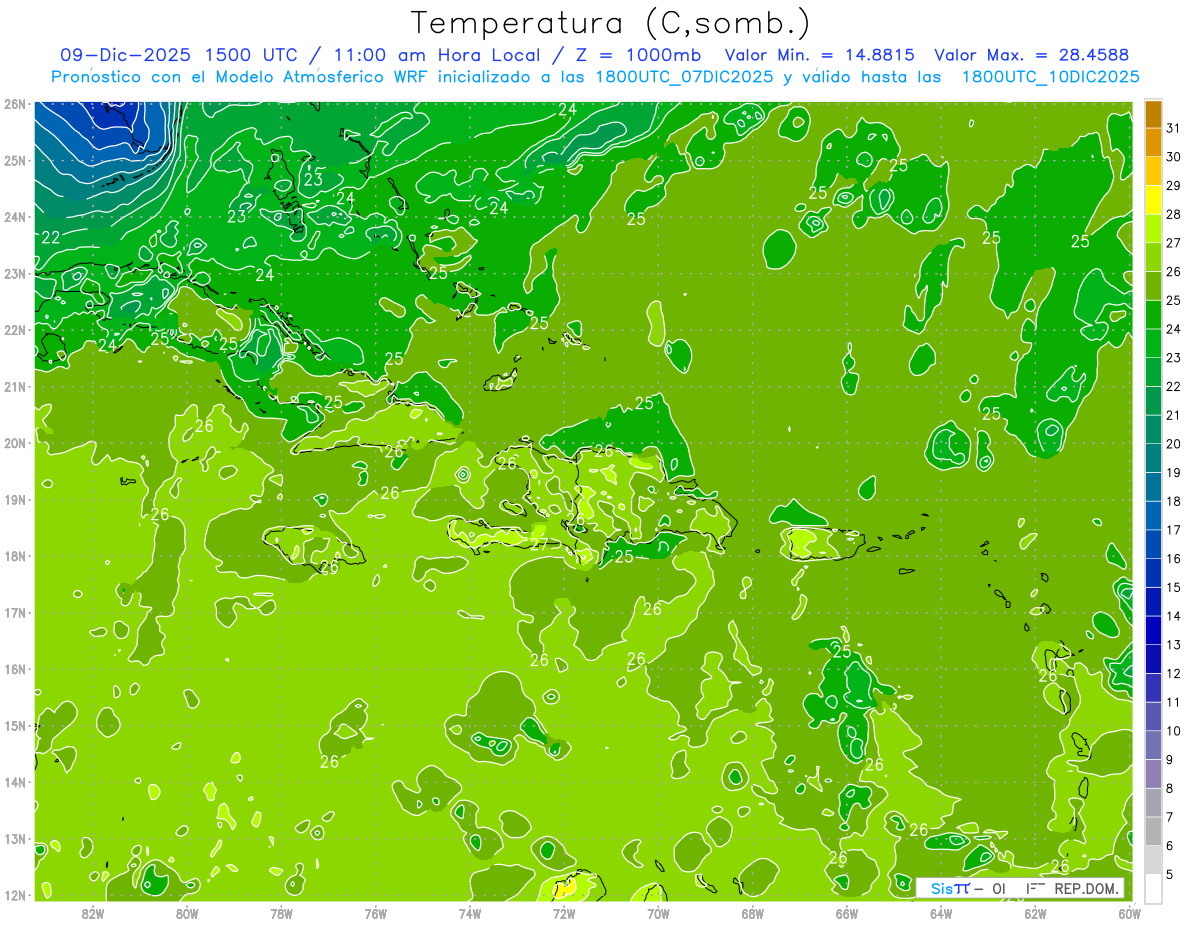Click the legend value "21" beside color bar
Viewport: 1200px width, 927px height.
(x=1174, y=415)
